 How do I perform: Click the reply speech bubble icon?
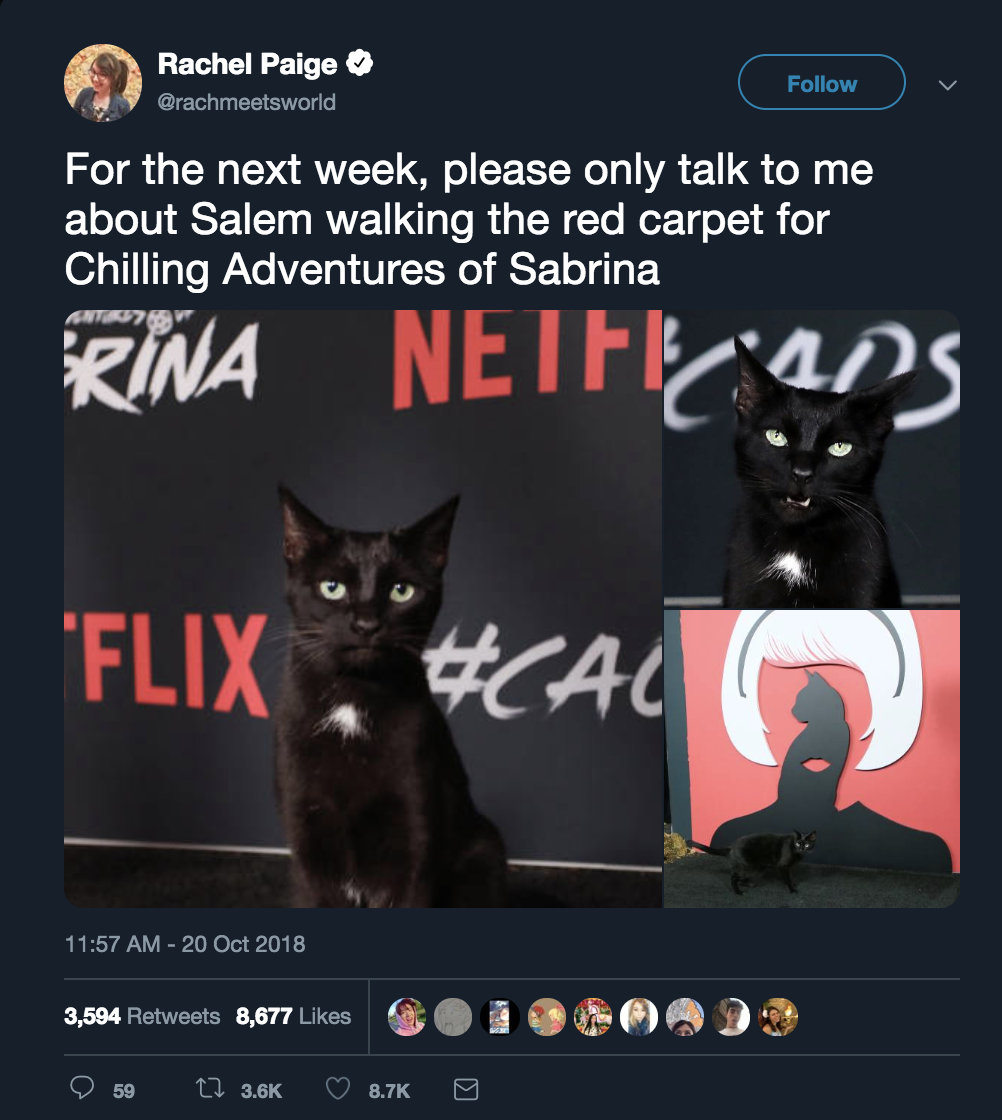pyautogui.click(x=81, y=1088)
